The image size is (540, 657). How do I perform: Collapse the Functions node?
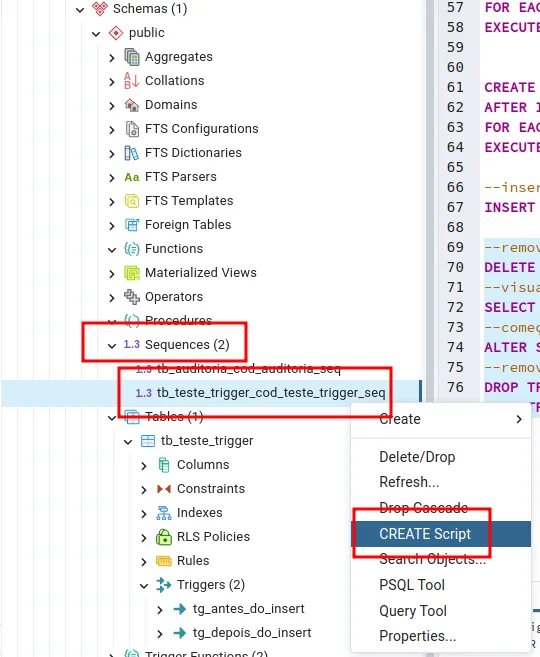(x=112, y=250)
